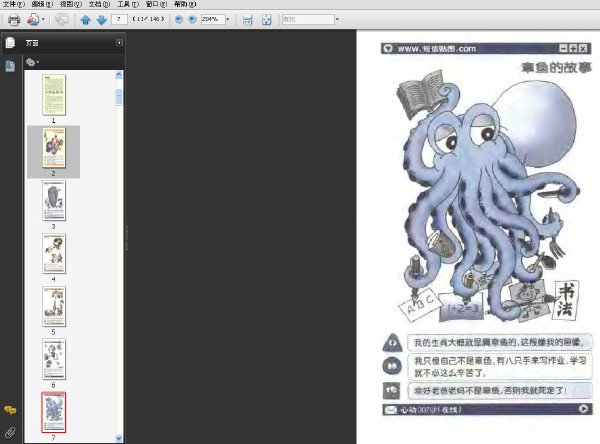
Task: Click the 书法 sign in the illustration
Action: pyautogui.click(x=566, y=300)
